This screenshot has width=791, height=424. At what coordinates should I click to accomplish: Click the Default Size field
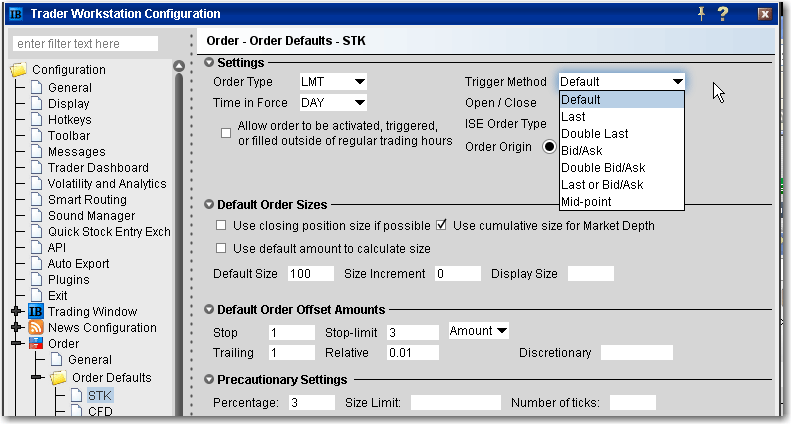(x=311, y=274)
